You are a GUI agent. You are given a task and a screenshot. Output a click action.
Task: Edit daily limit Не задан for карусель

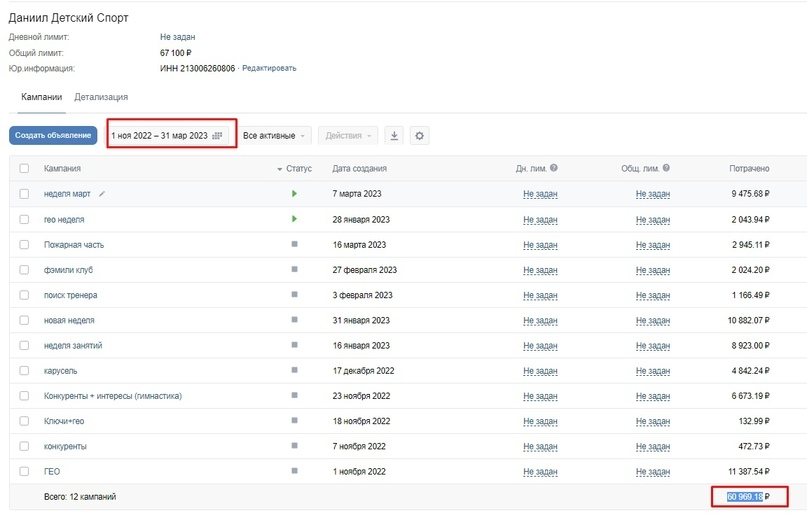click(540, 371)
